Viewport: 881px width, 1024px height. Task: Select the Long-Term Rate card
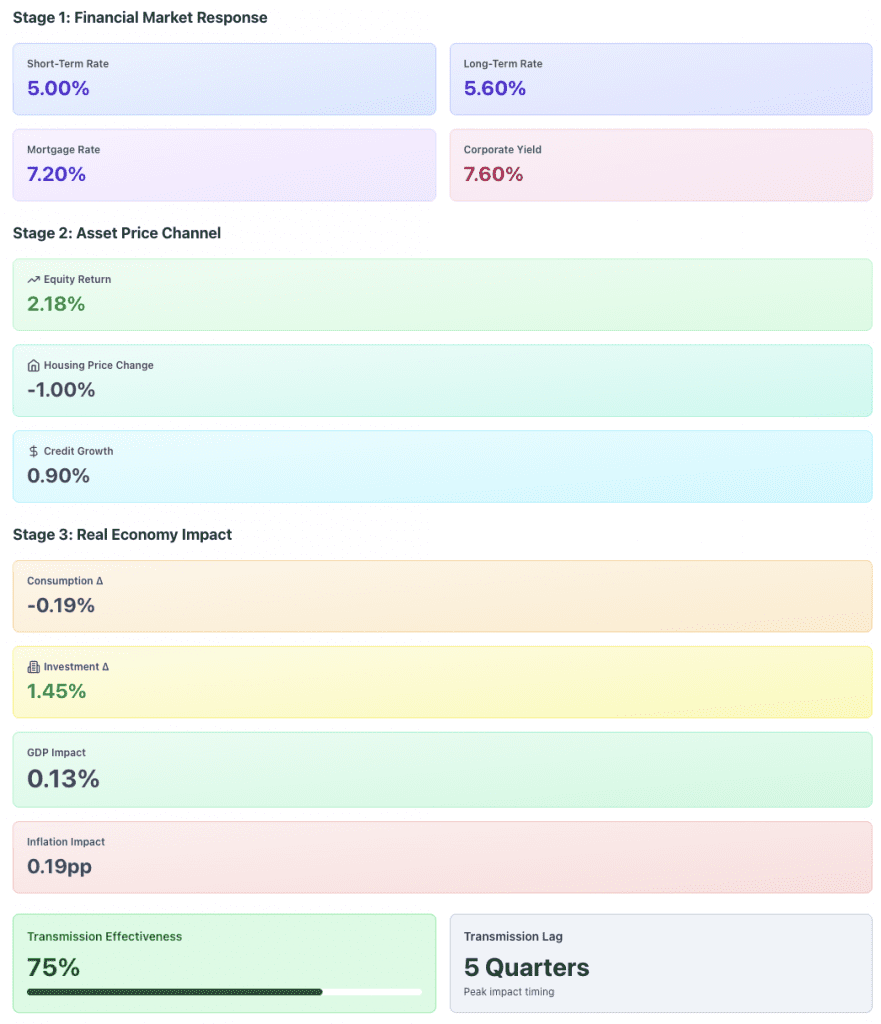[660, 79]
